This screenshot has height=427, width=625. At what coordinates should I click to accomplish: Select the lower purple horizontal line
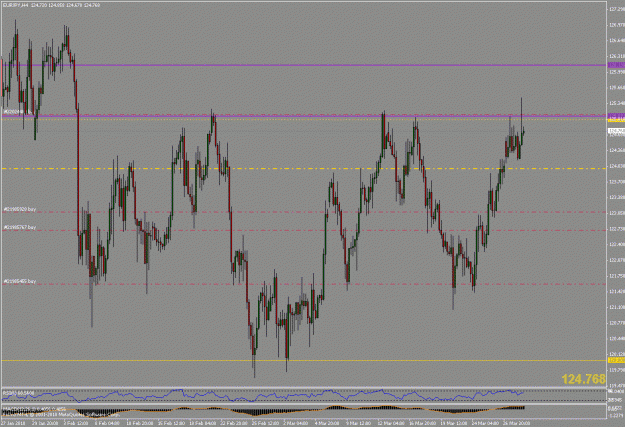coord(304,116)
